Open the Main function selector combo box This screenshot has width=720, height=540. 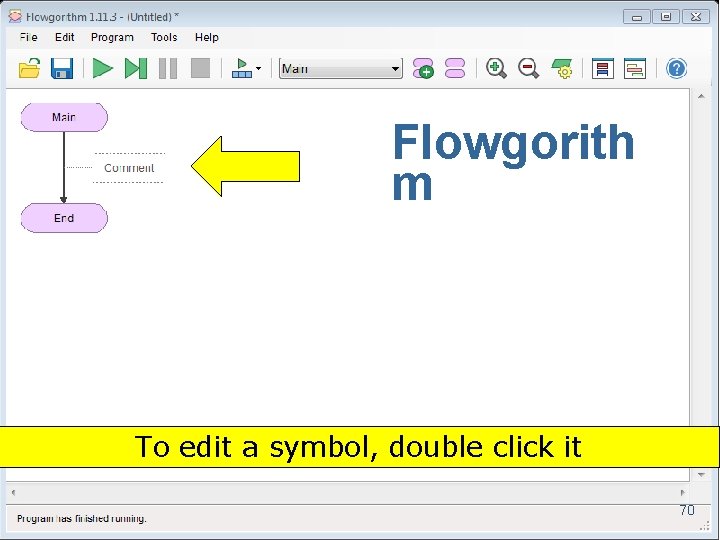point(341,68)
